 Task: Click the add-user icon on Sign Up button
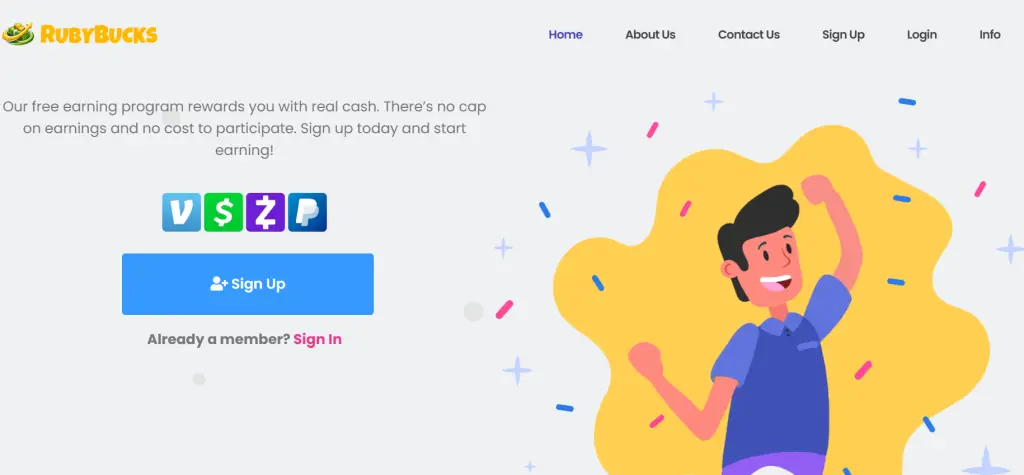(x=219, y=284)
